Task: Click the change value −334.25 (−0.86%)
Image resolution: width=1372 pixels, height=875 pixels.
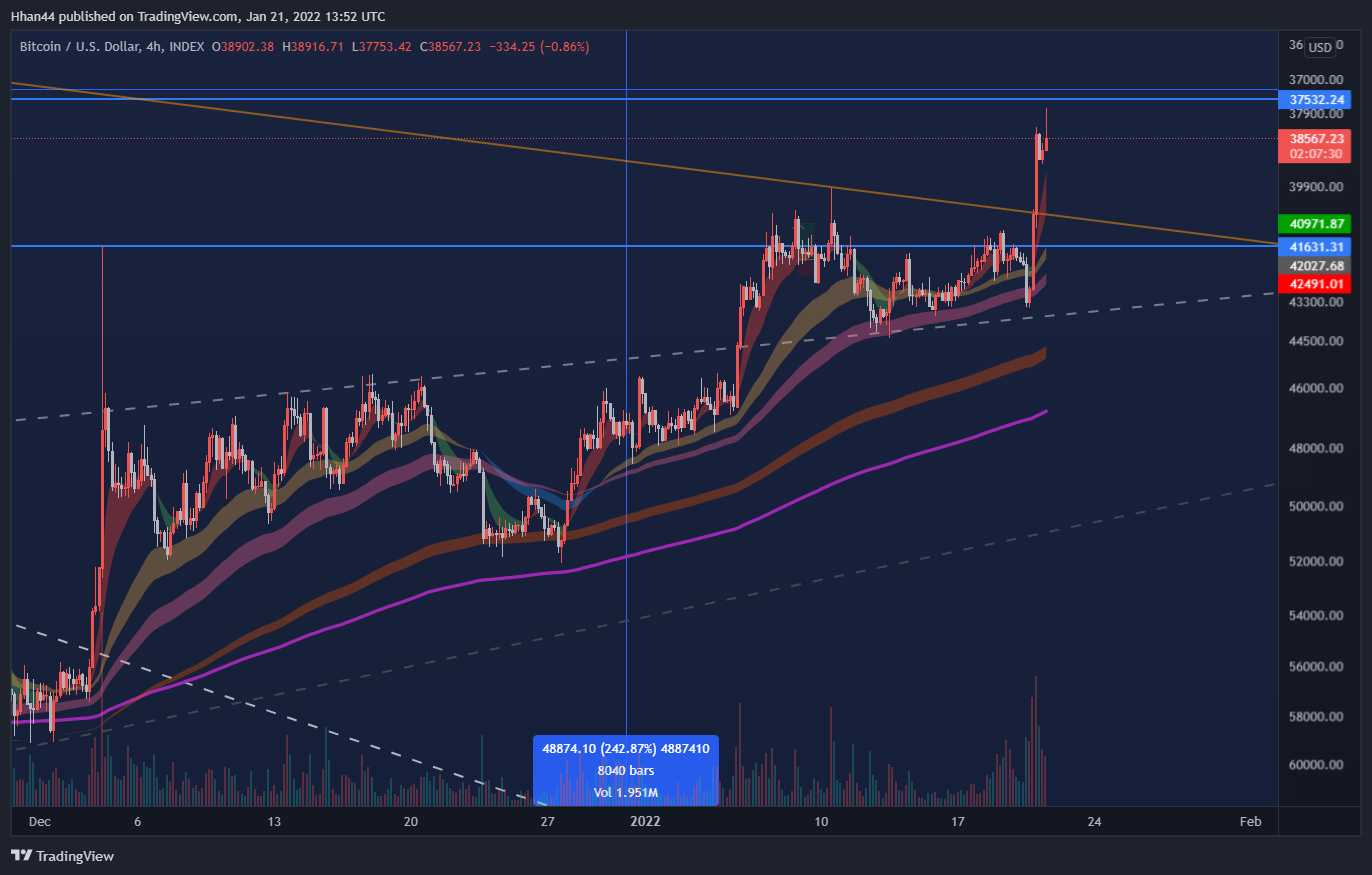Action: [x=540, y=47]
